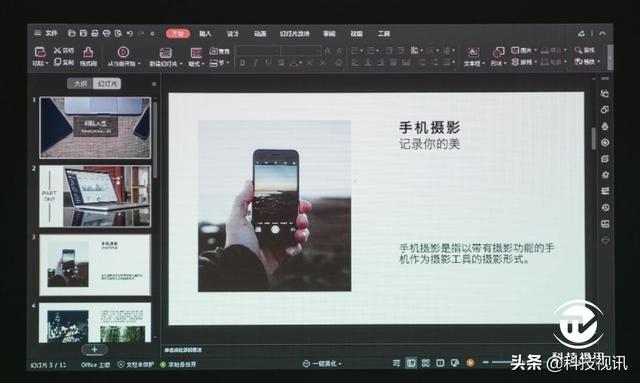
Task: Toggle italic formatting
Action: click(x=256, y=62)
